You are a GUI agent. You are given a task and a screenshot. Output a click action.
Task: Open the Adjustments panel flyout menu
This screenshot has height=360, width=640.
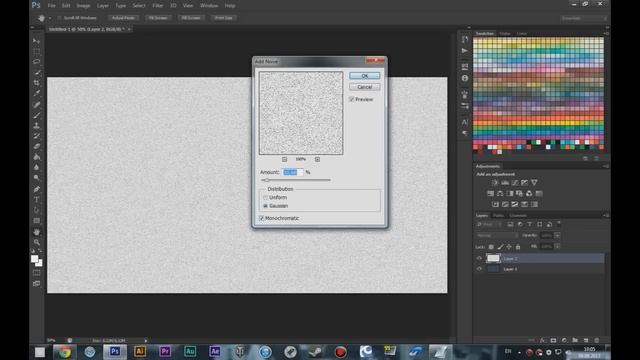(x=606, y=166)
